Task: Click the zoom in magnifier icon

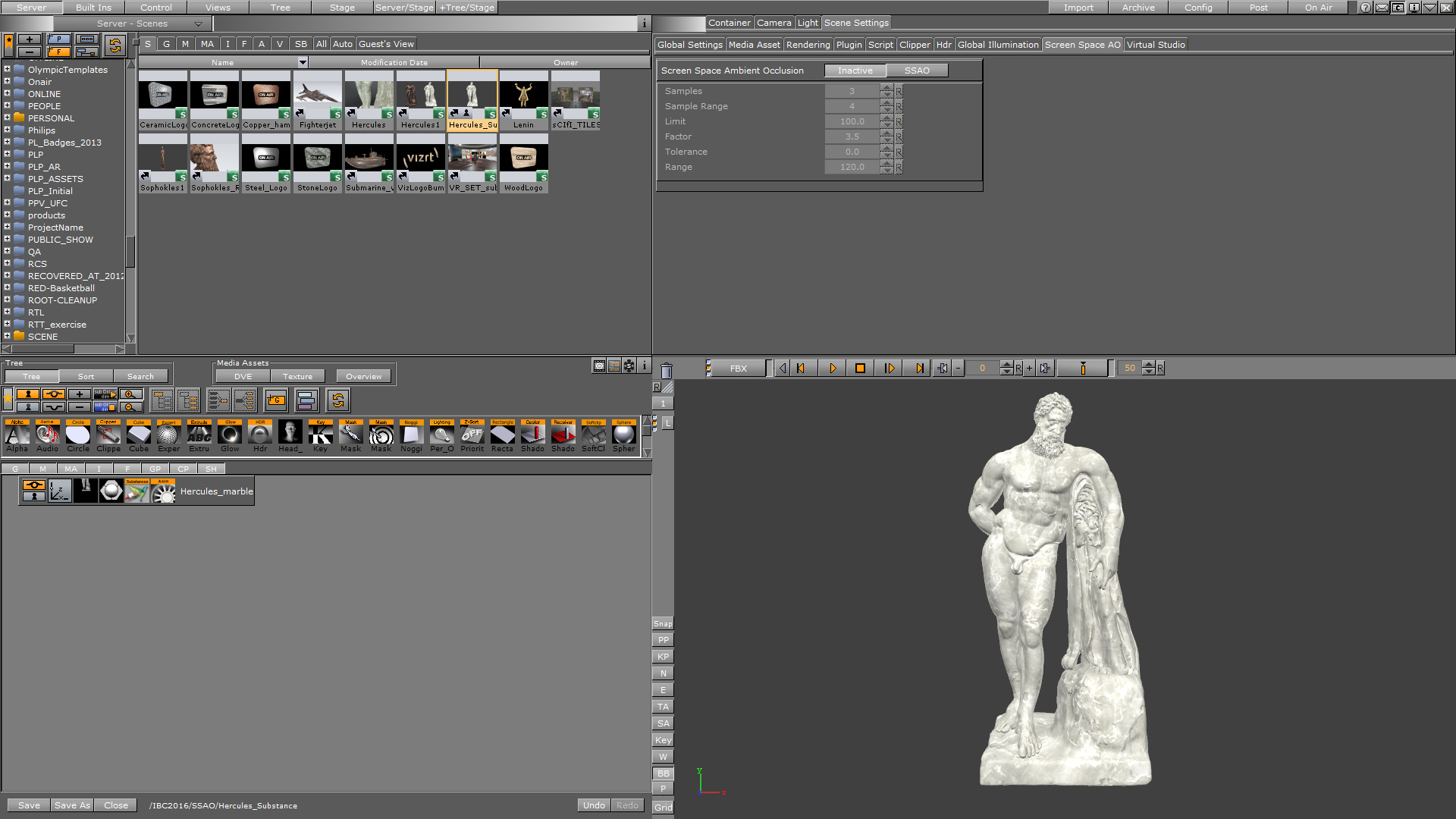Action: point(130,394)
